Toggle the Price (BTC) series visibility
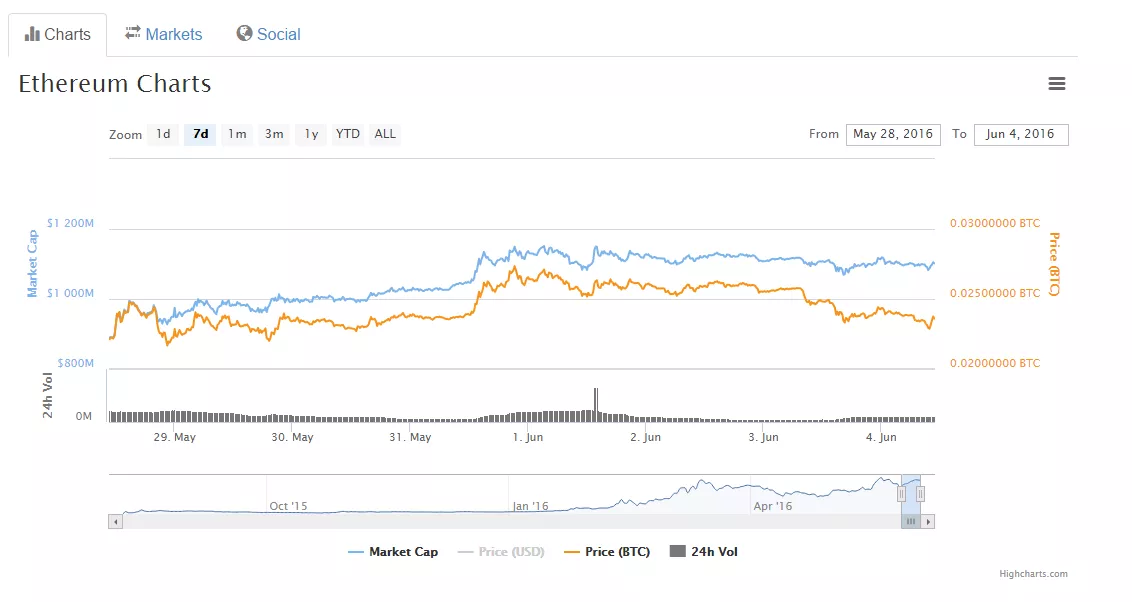Viewport: 1132px width, 602px height. tap(619, 551)
